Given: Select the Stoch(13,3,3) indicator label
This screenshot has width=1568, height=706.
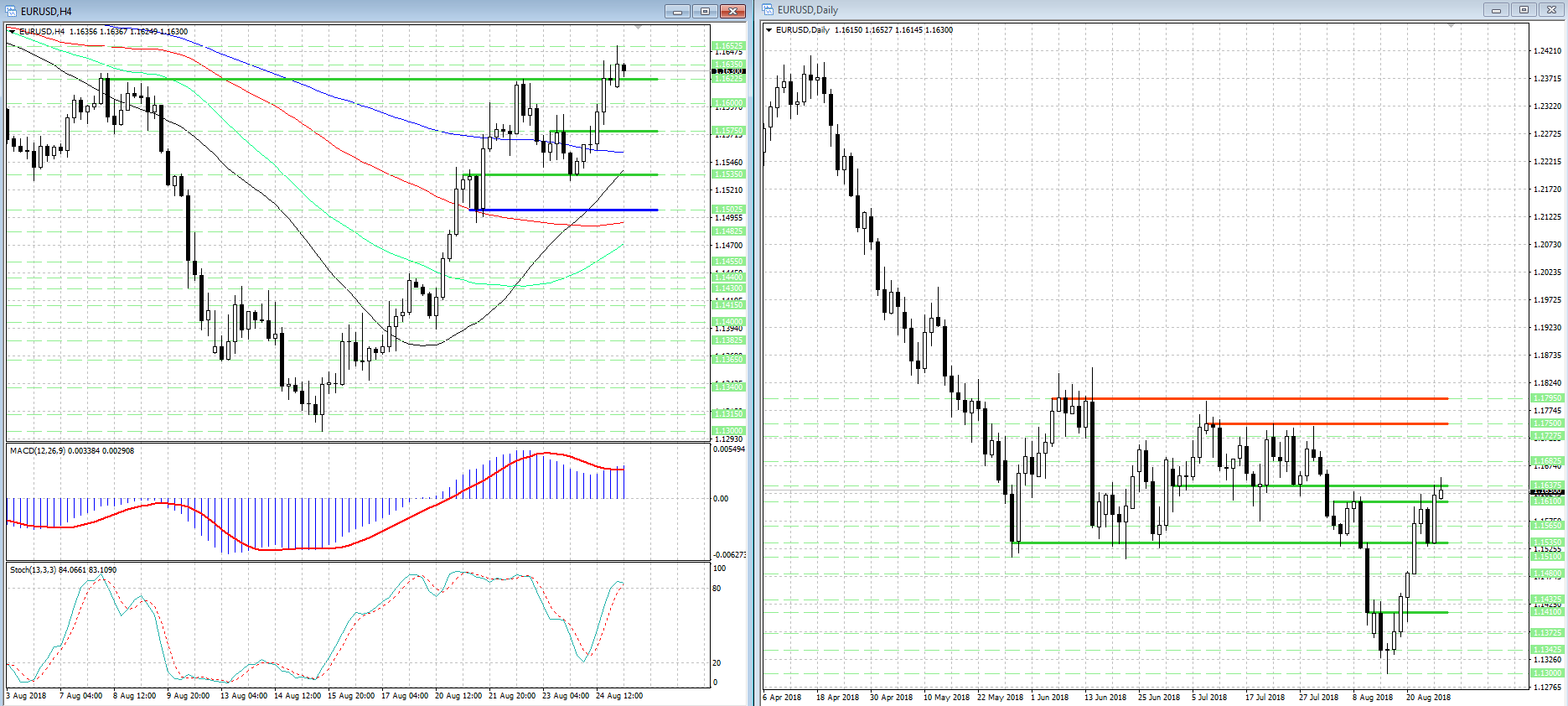Looking at the screenshot, I should pos(63,570).
